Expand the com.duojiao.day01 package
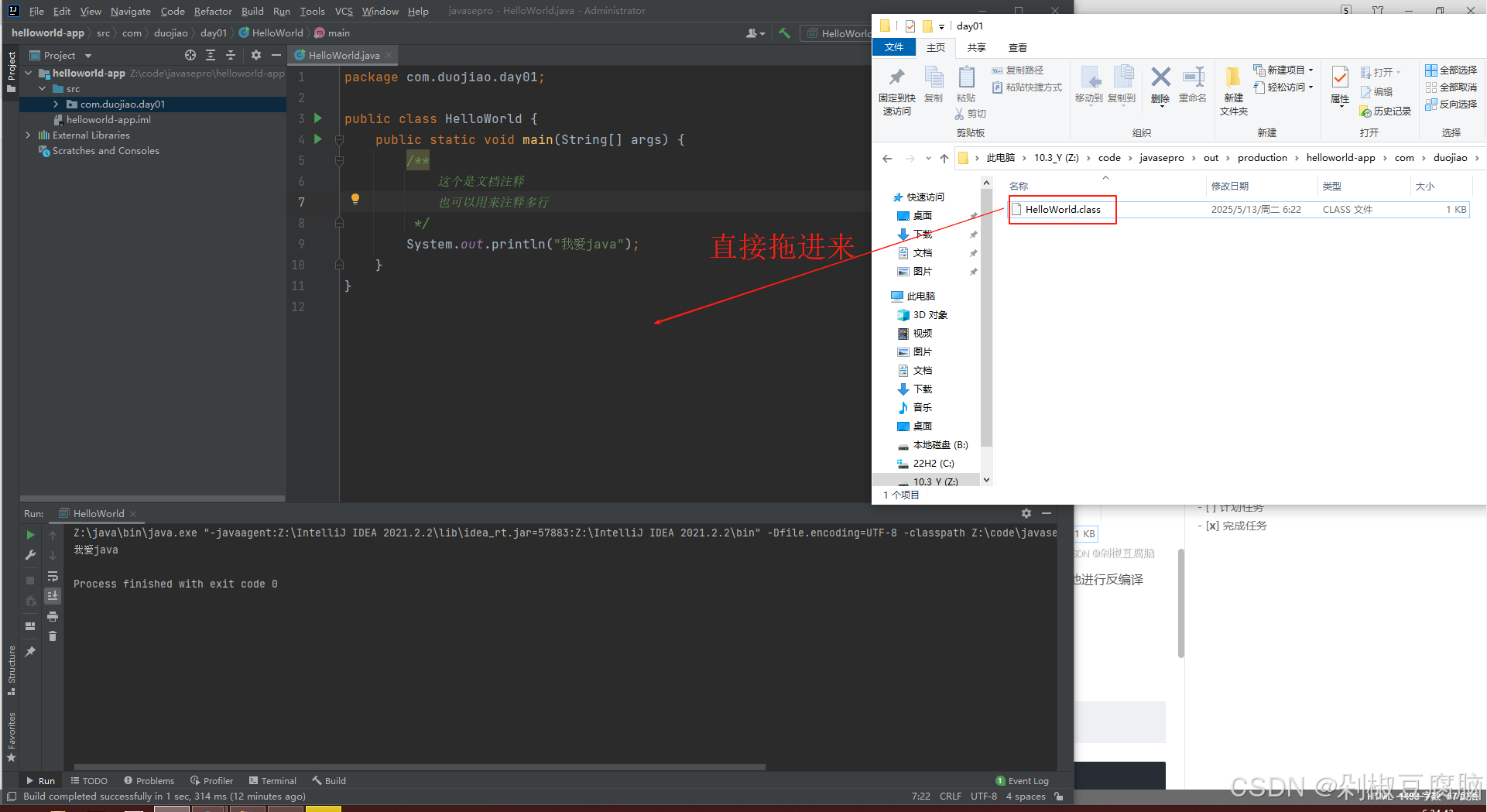 click(x=56, y=104)
